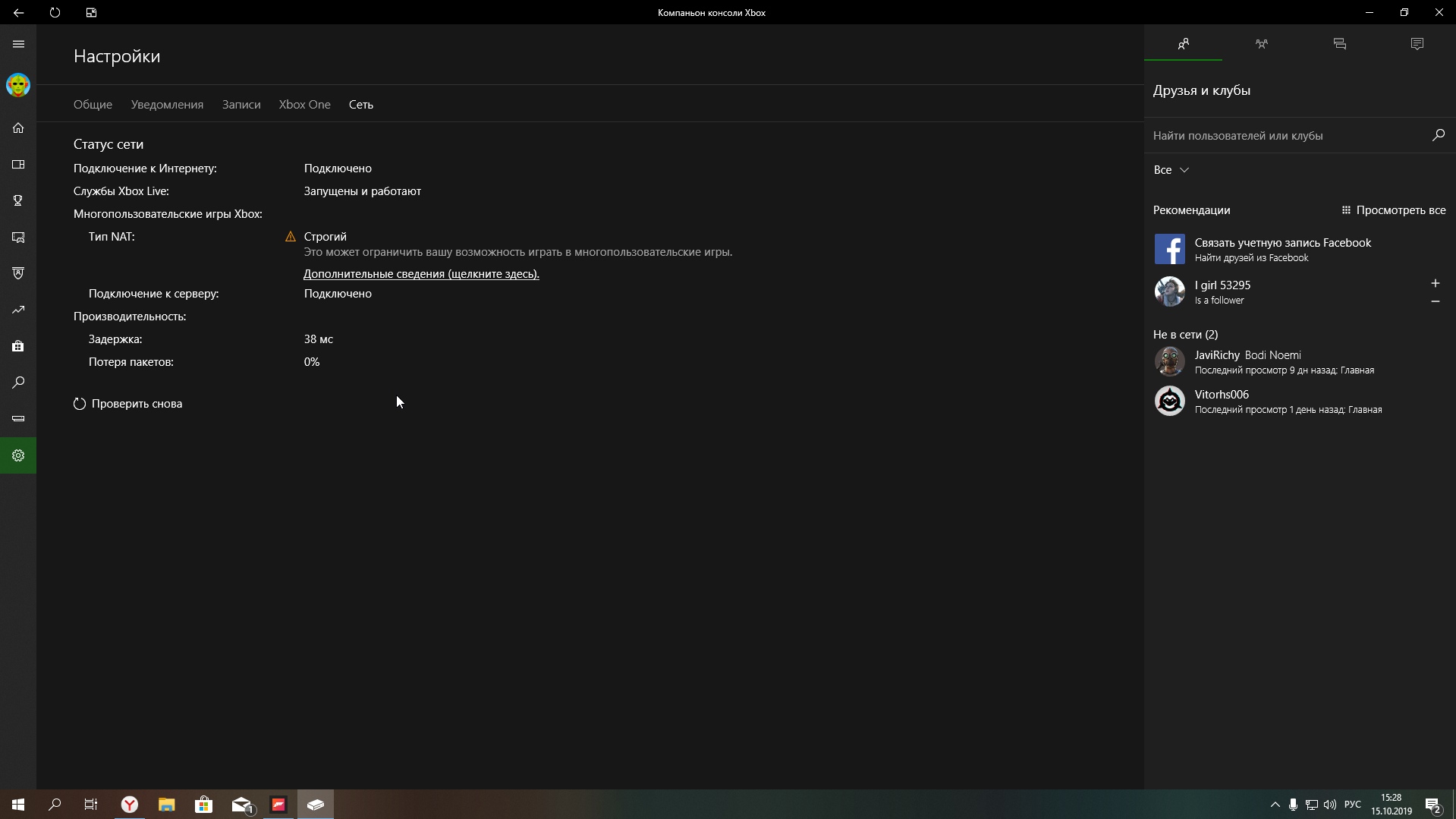
Task: Select the 'Общие' settings tab
Action: pos(93,105)
